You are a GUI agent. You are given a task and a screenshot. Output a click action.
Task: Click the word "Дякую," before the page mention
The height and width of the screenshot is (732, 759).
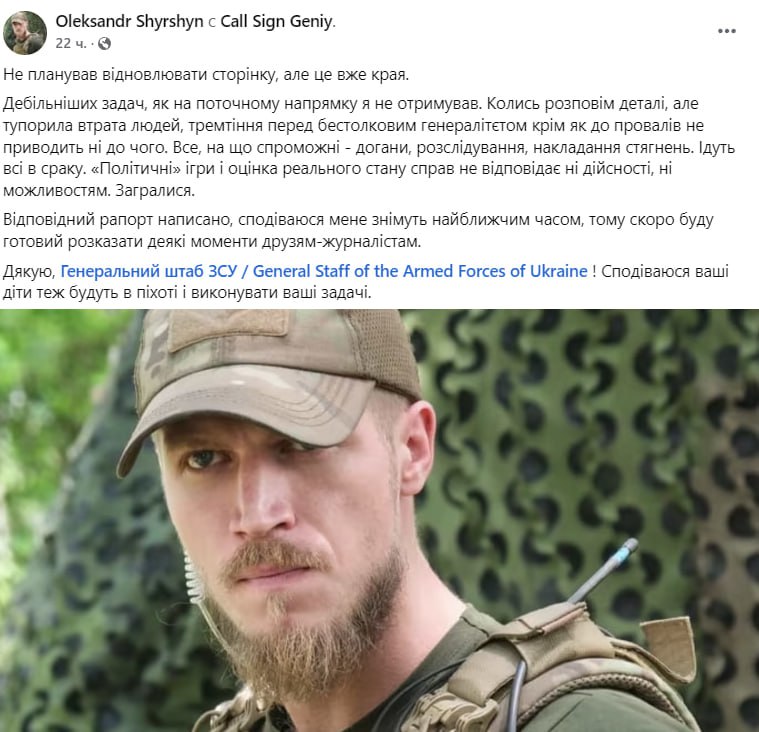[x=30, y=272]
